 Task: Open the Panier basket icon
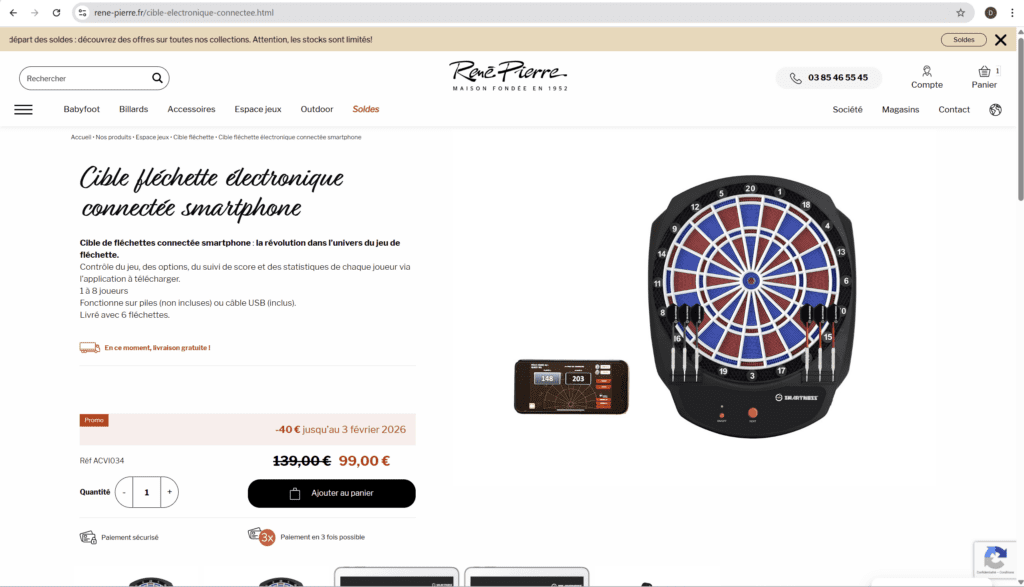(x=984, y=77)
